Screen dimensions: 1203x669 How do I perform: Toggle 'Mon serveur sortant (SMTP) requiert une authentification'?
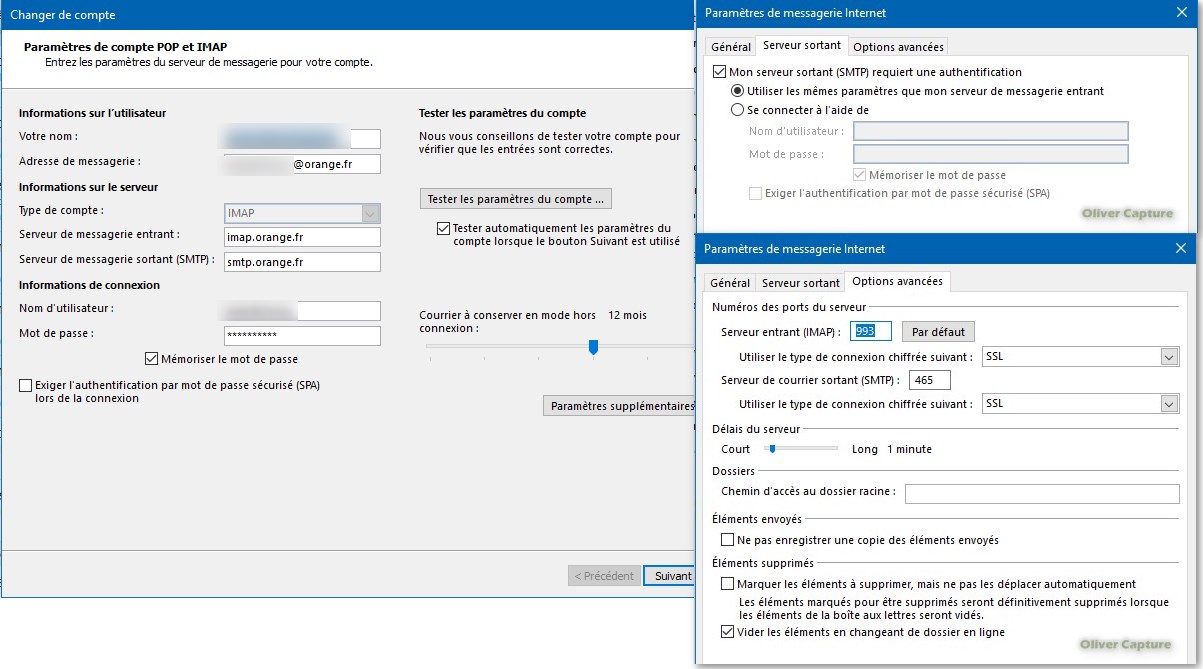(x=719, y=72)
